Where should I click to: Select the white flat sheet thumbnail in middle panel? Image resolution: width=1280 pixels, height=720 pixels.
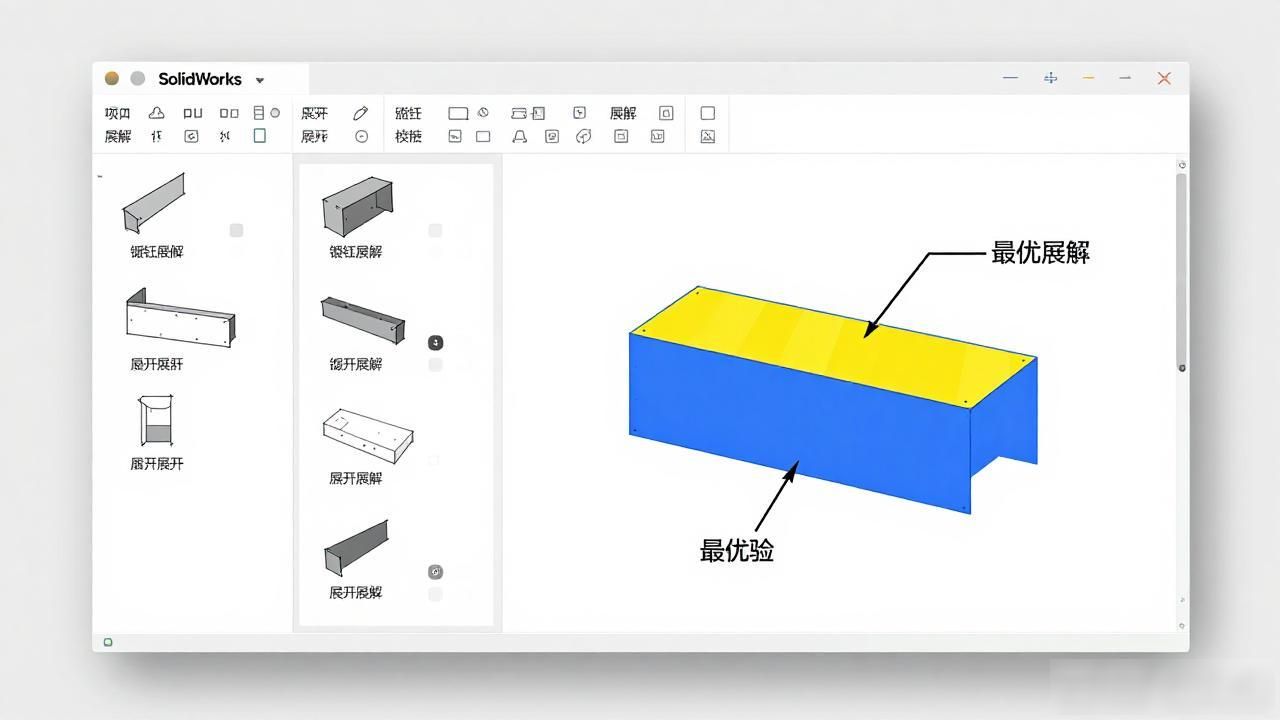coord(368,437)
